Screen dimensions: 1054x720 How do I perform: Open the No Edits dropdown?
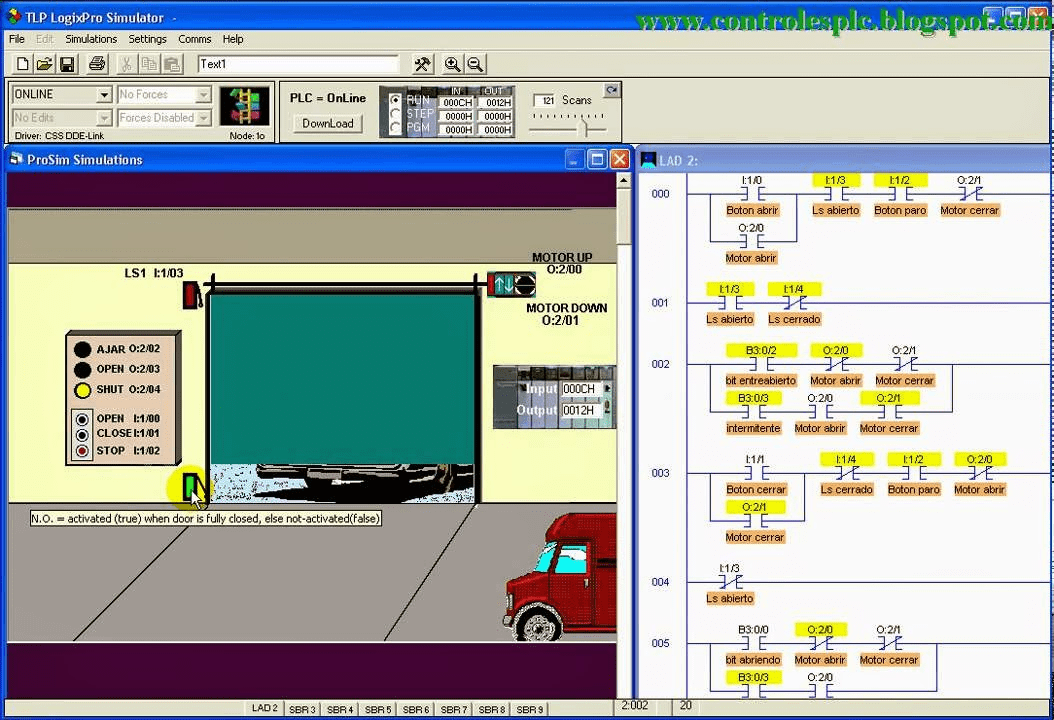[x=104, y=118]
